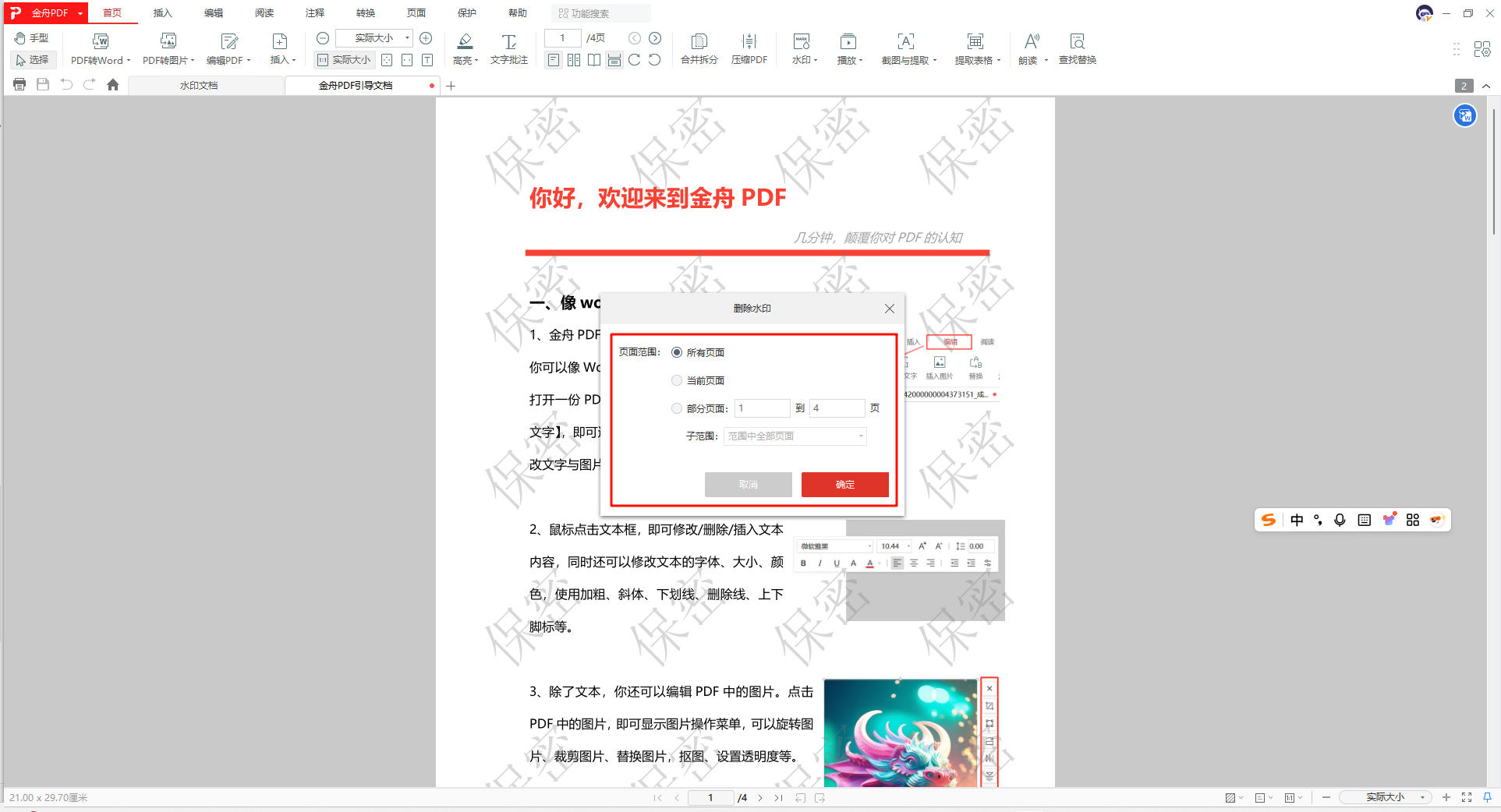Add a new document tab with plus

(451, 86)
